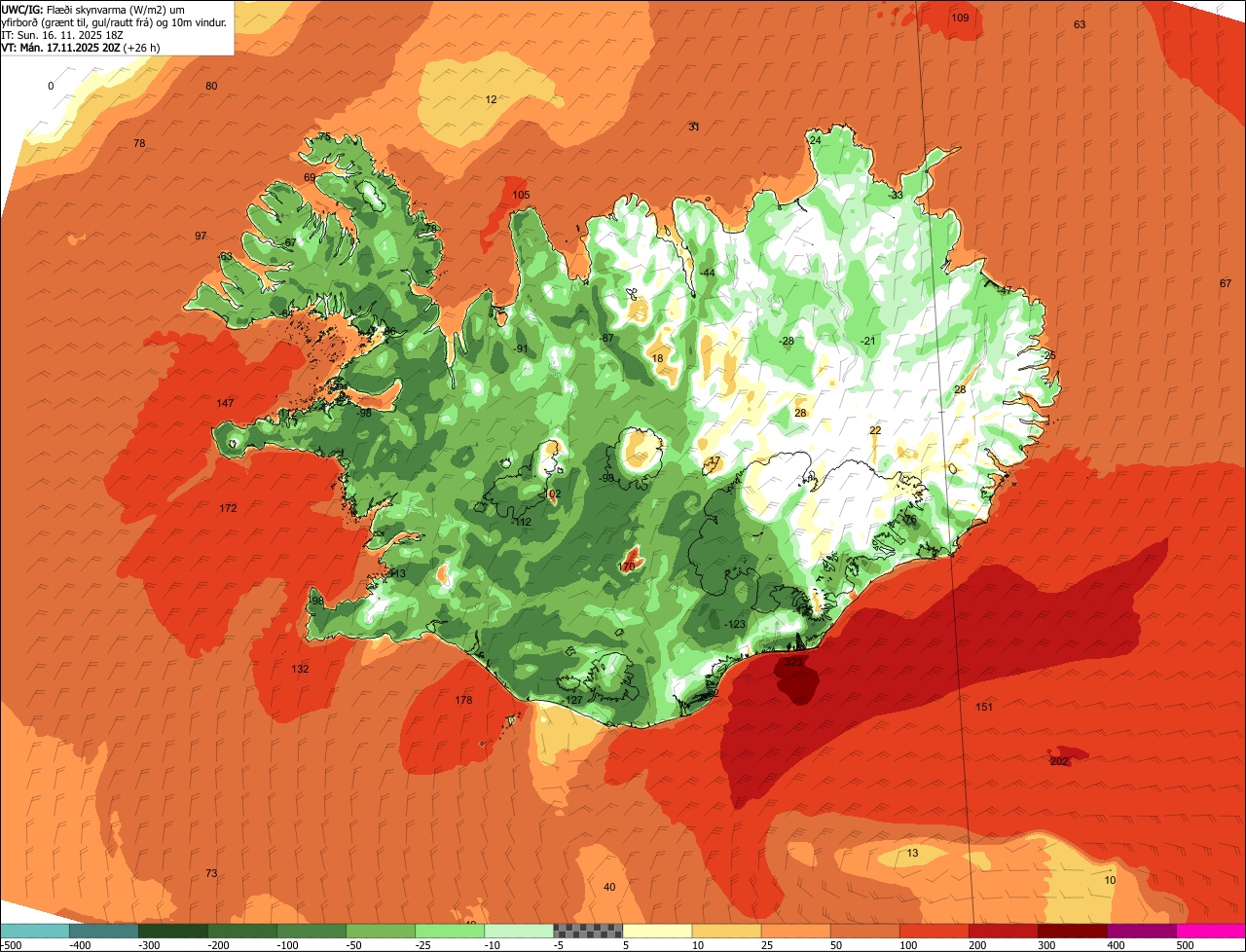This screenshot has width=1246, height=952.
Task: Click the -91 value on the map
Action: [521, 348]
